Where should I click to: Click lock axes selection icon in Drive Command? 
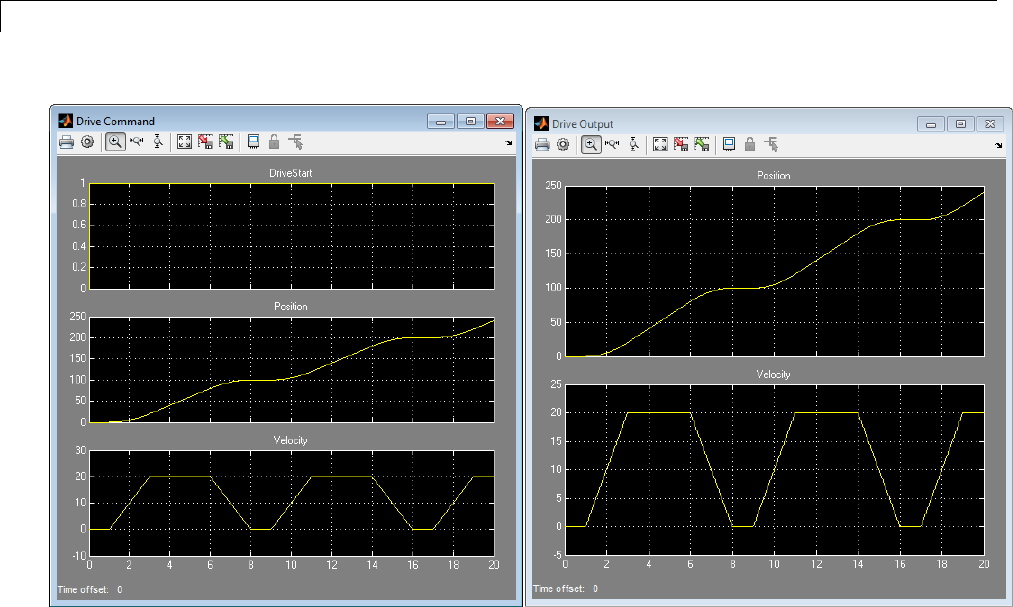click(274, 142)
